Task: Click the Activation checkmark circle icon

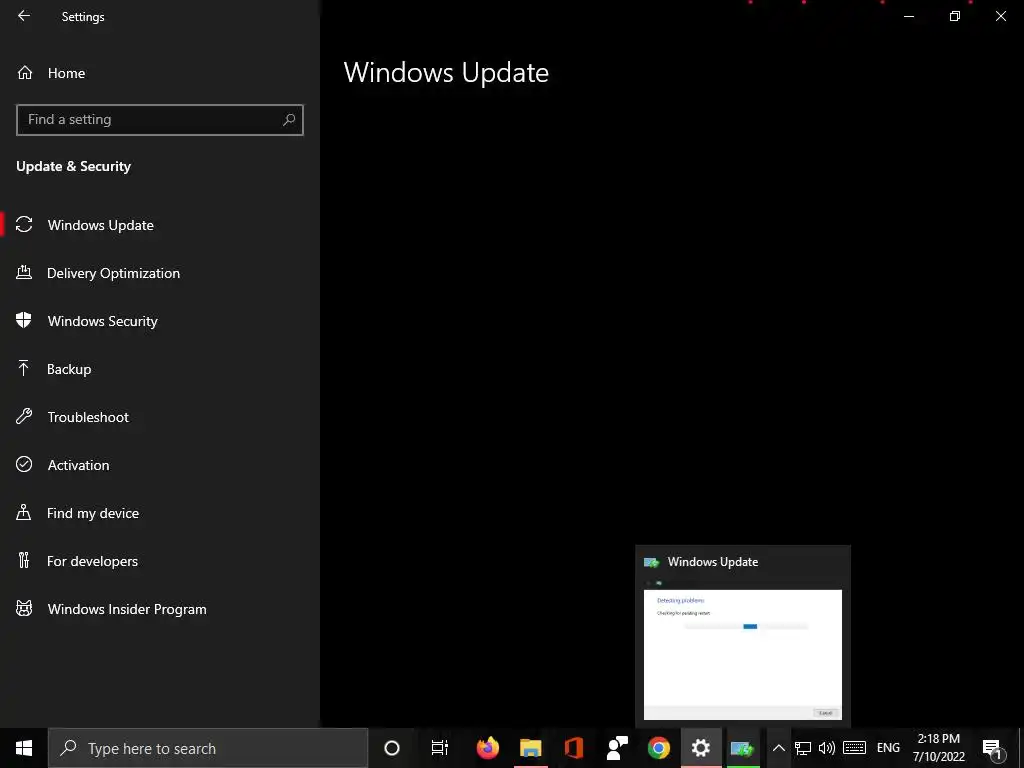Action: pos(24,464)
